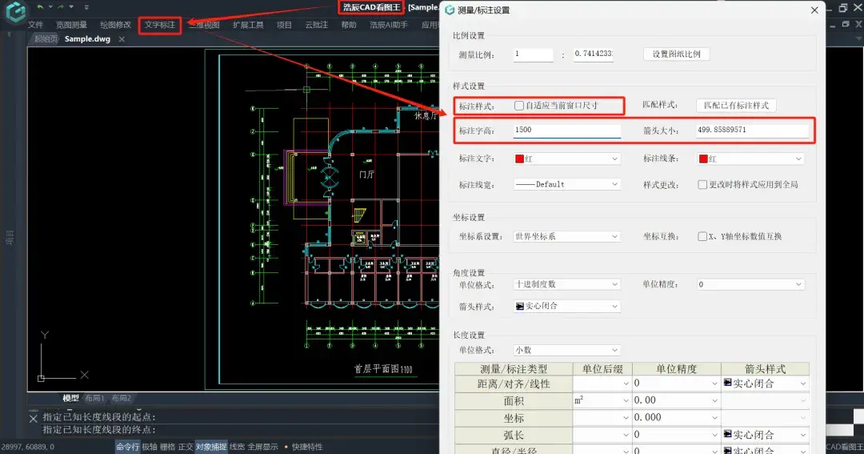Open 距离/对齐/线性 row precision dropdown

click(x=676, y=383)
